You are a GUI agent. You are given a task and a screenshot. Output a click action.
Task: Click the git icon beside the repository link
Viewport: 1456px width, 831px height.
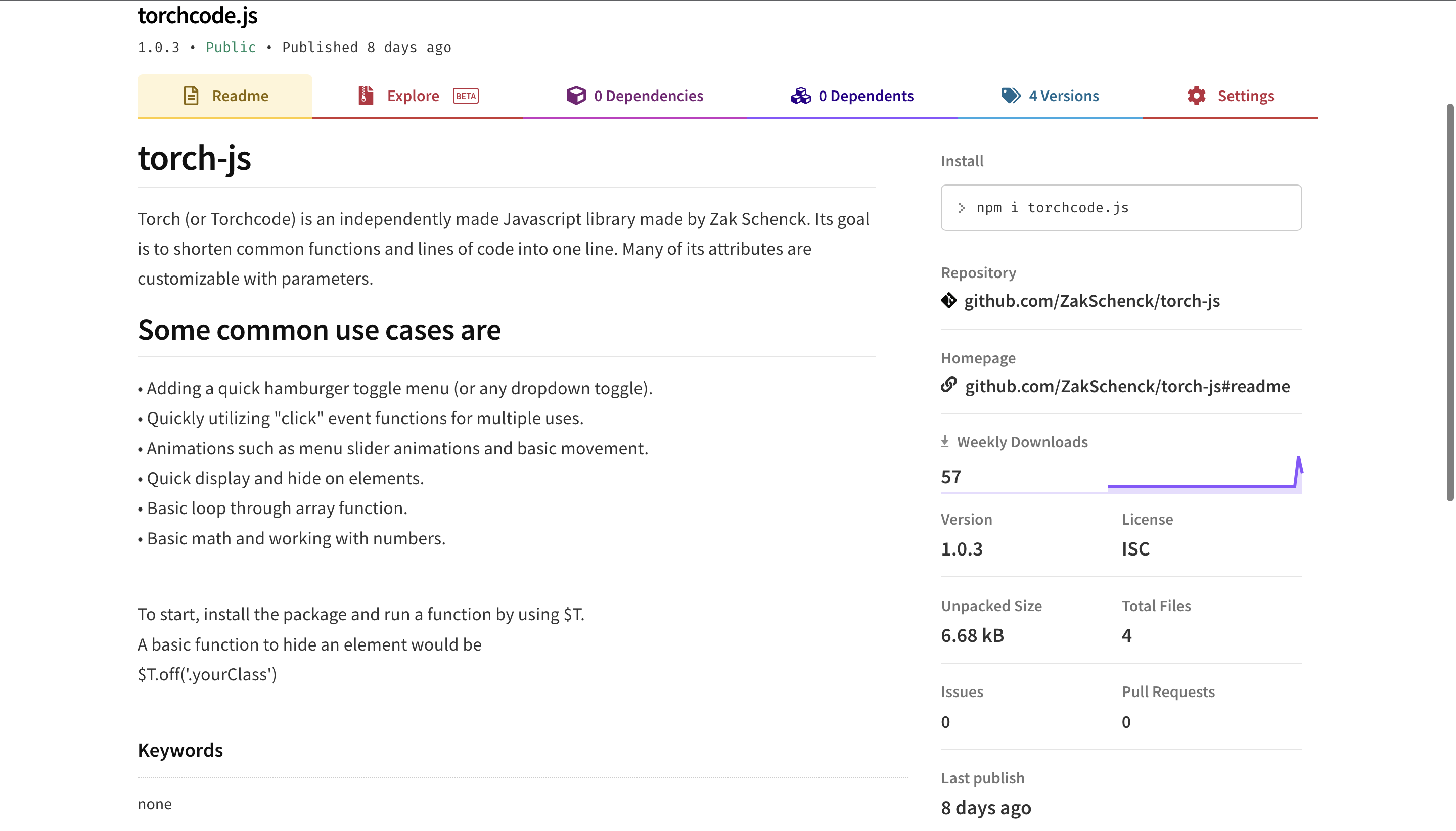(x=948, y=300)
